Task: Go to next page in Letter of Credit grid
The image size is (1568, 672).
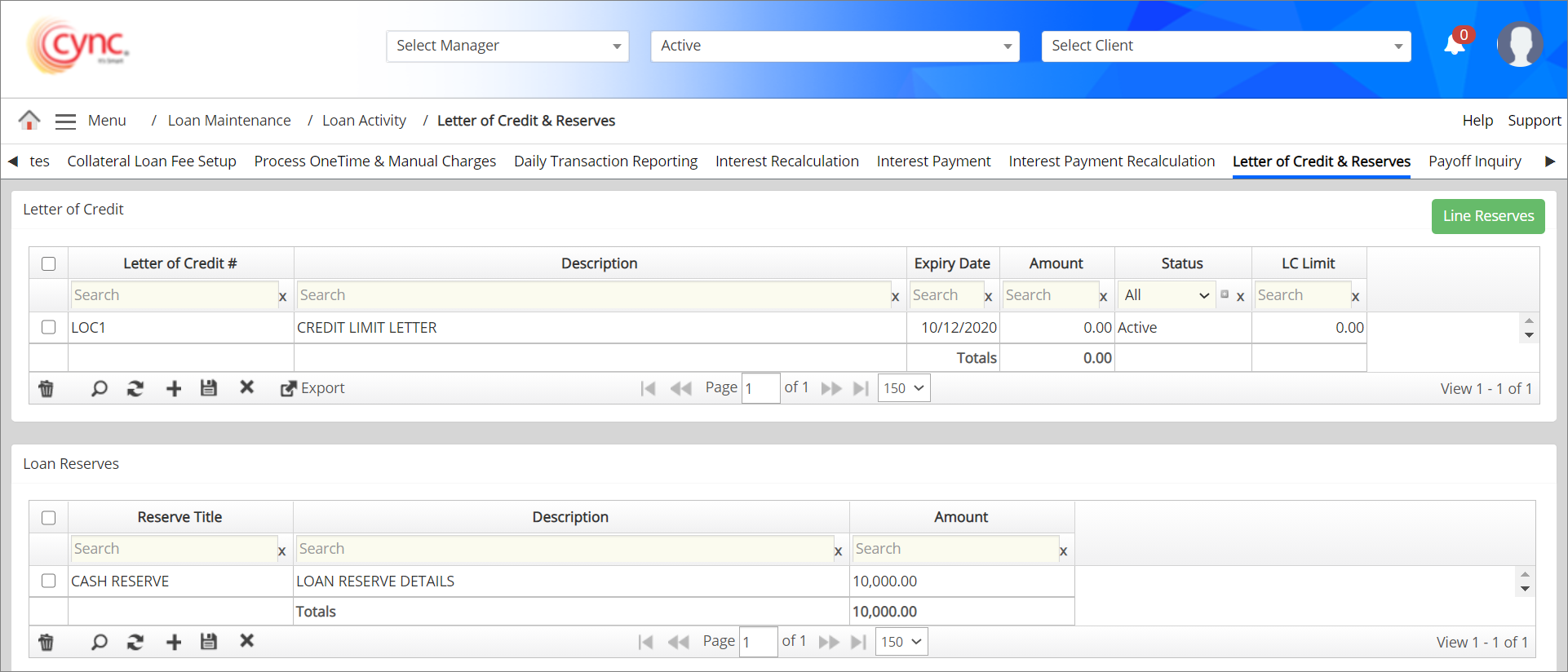Action: tap(831, 389)
